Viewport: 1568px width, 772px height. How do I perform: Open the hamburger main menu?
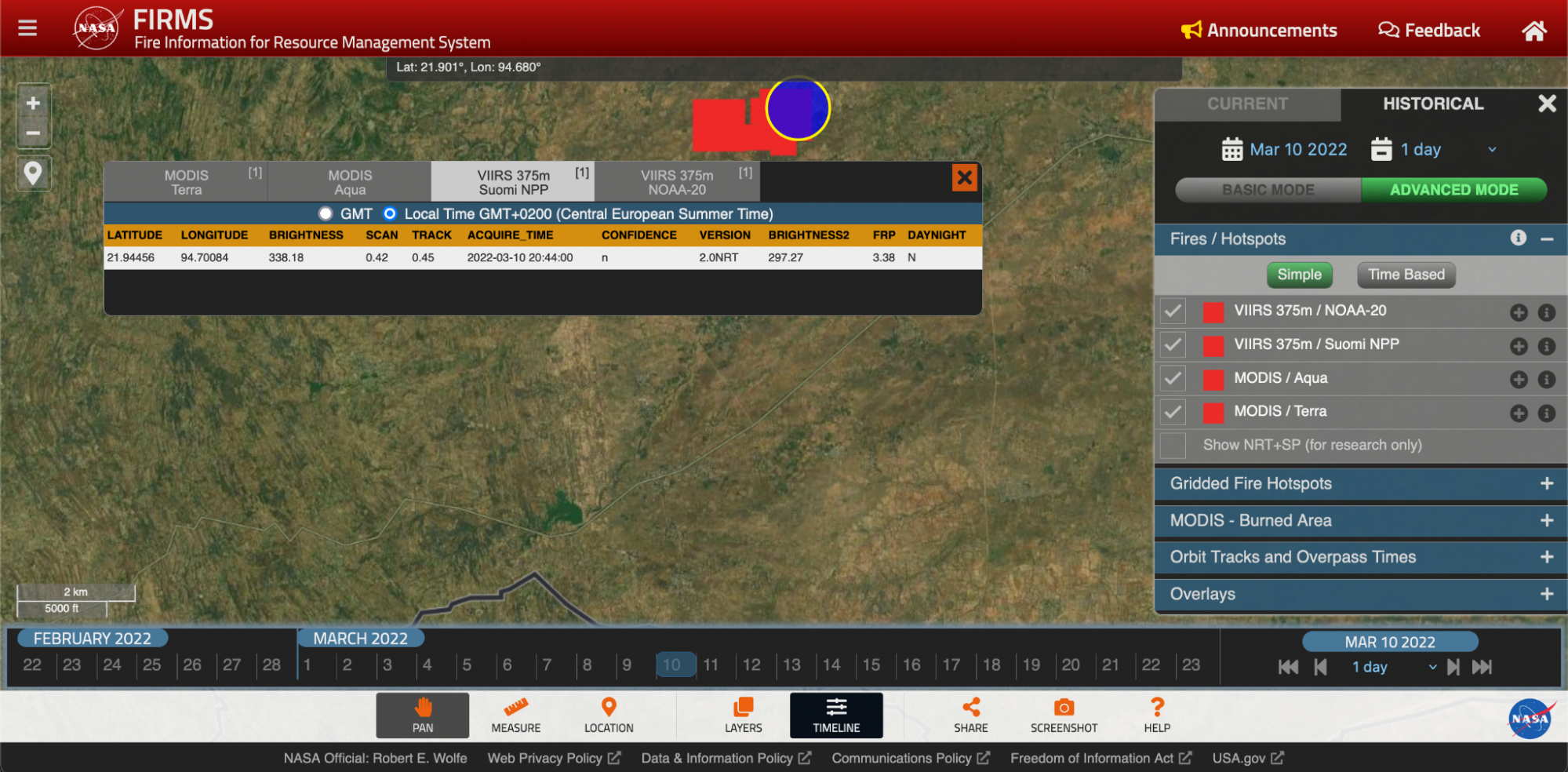[27, 28]
